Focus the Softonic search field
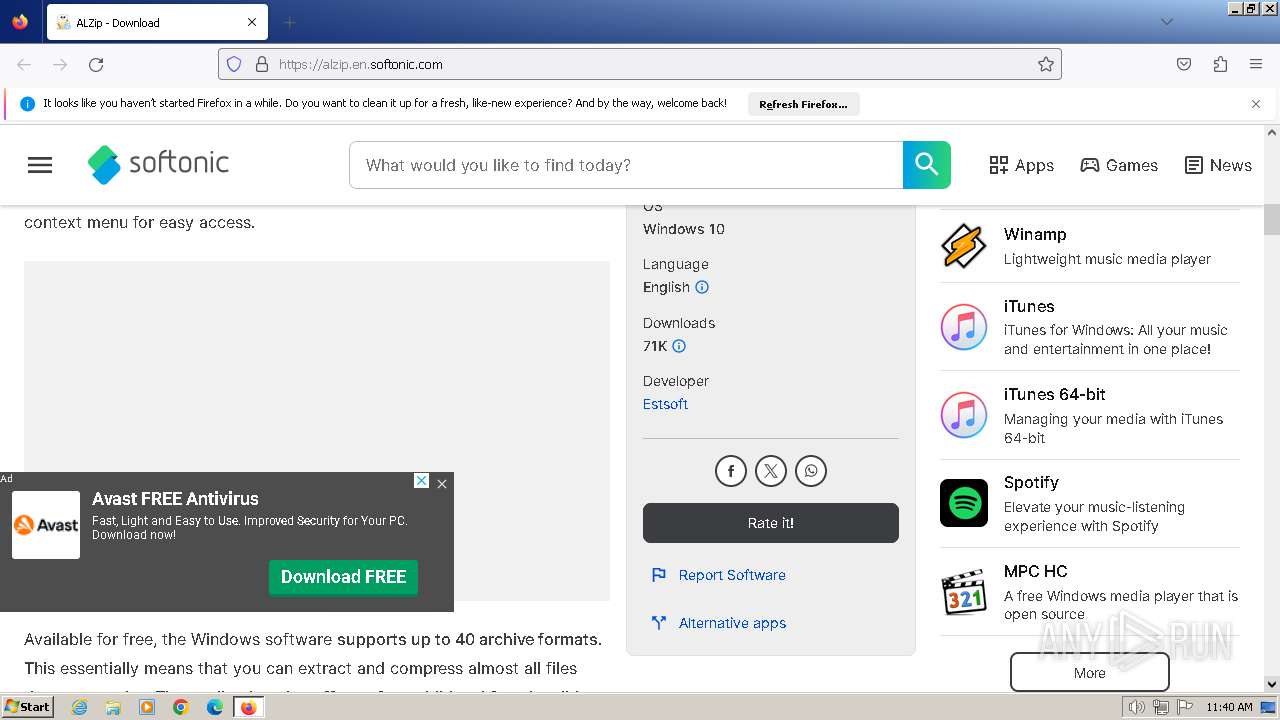Screen dimensions: 1280x720 626,165
